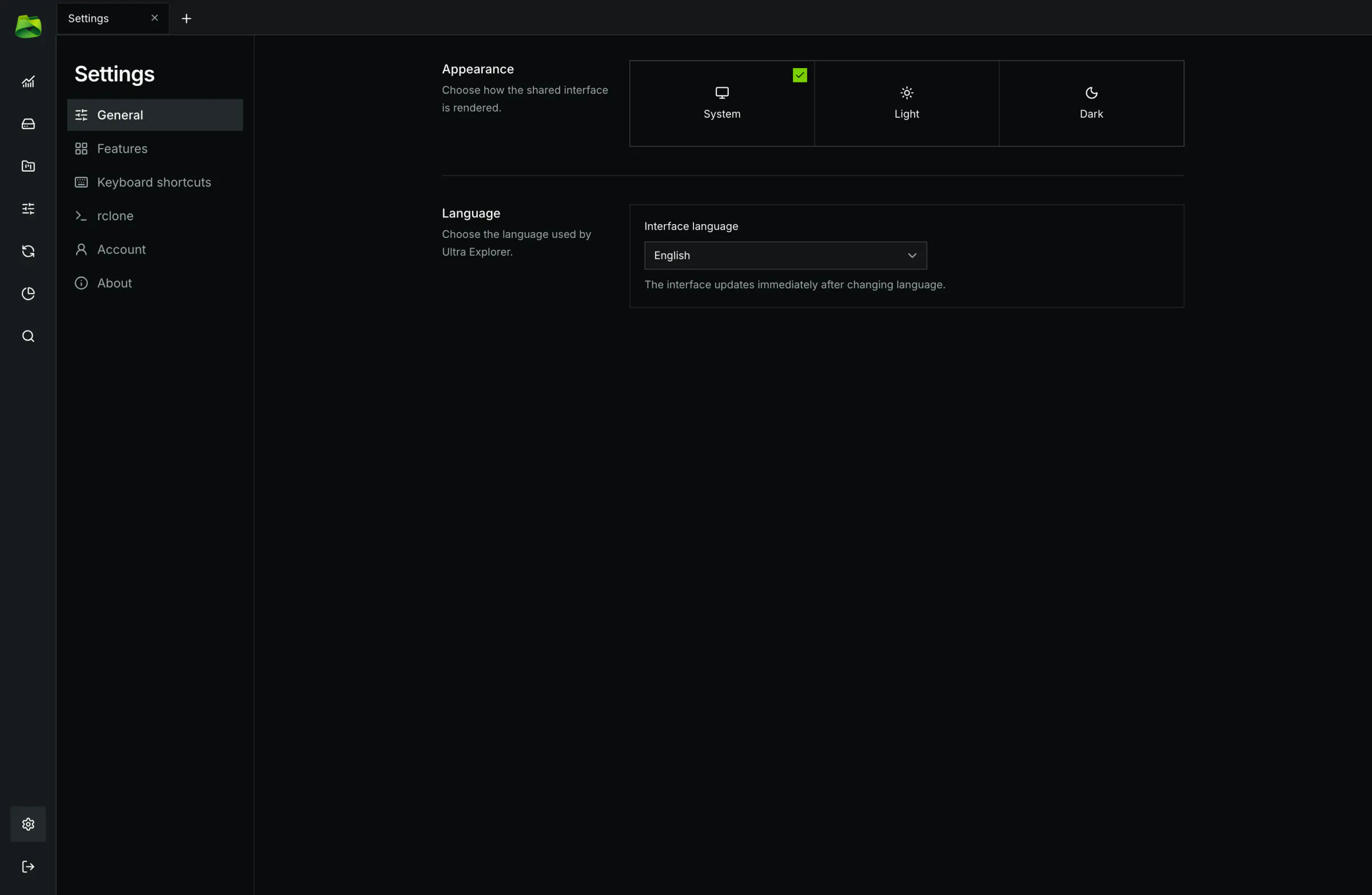Open Features settings section
Viewport: 1372px width, 895px height.
tap(155, 149)
